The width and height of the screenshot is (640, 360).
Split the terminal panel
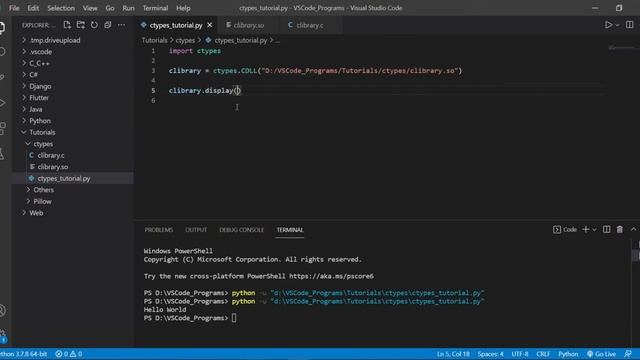(607, 229)
